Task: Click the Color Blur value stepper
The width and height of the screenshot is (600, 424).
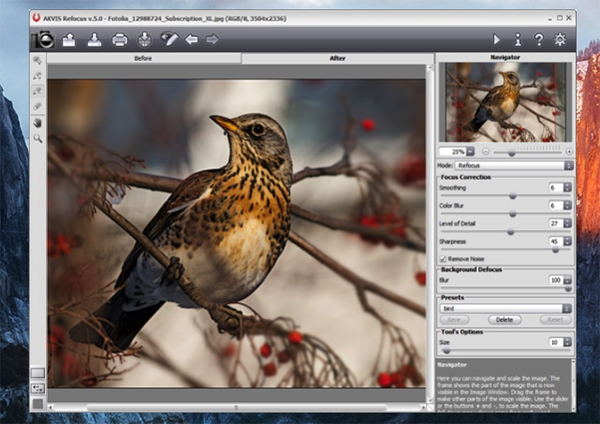Action: [567, 205]
